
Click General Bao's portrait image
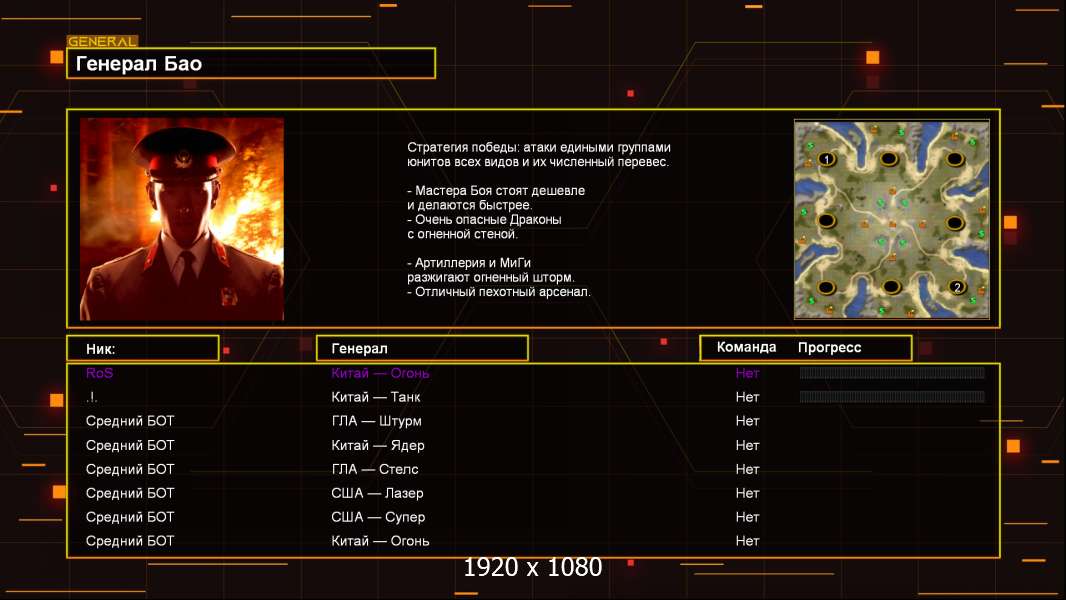pos(182,219)
